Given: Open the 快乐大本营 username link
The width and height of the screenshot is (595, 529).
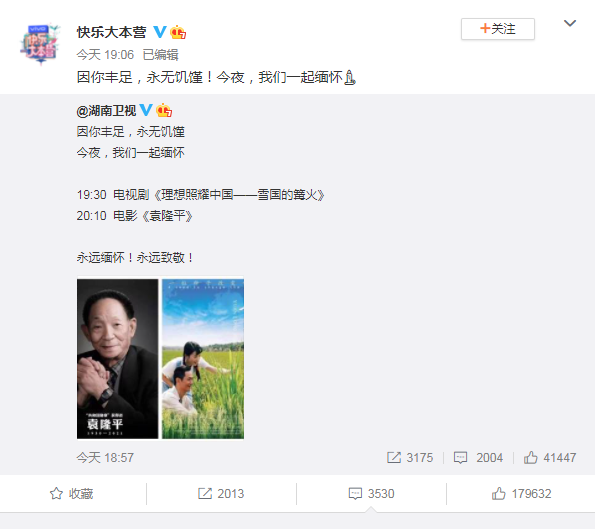Looking at the screenshot, I should [x=112, y=32].
